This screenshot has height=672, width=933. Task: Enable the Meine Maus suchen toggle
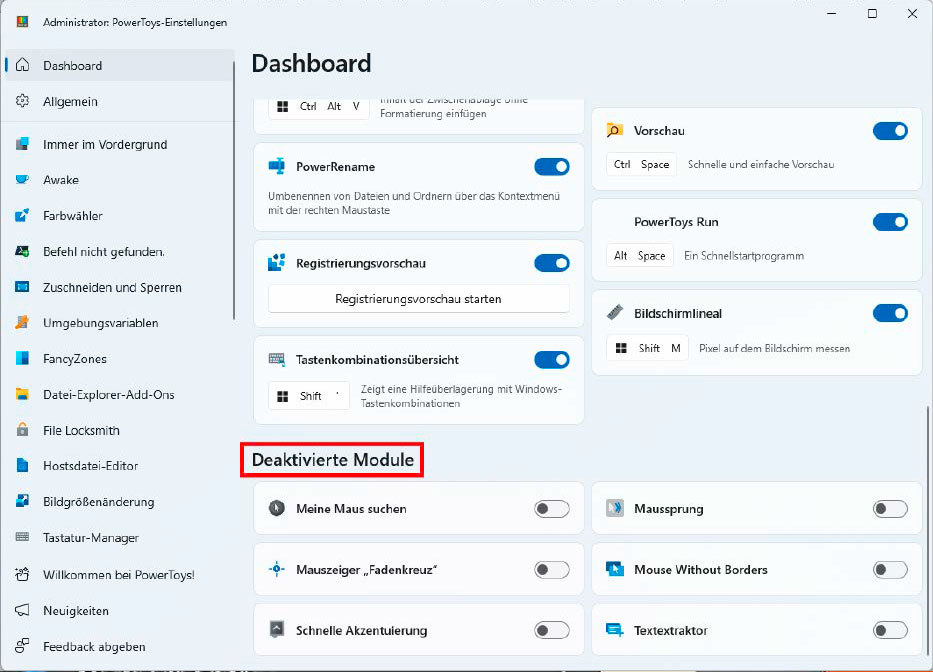[552, 508]
